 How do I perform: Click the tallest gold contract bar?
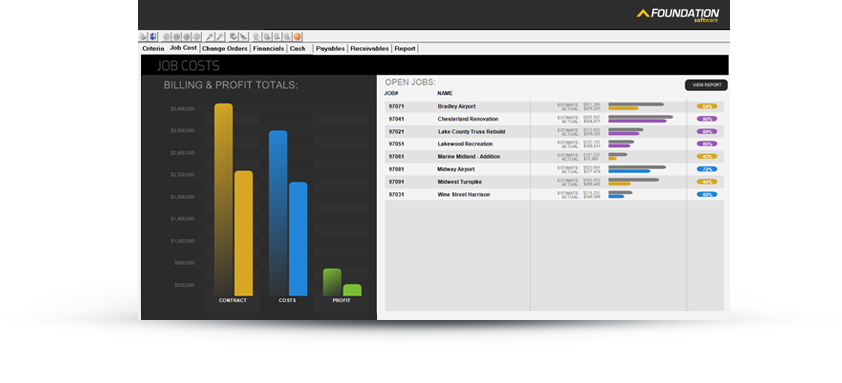[223, 199]
